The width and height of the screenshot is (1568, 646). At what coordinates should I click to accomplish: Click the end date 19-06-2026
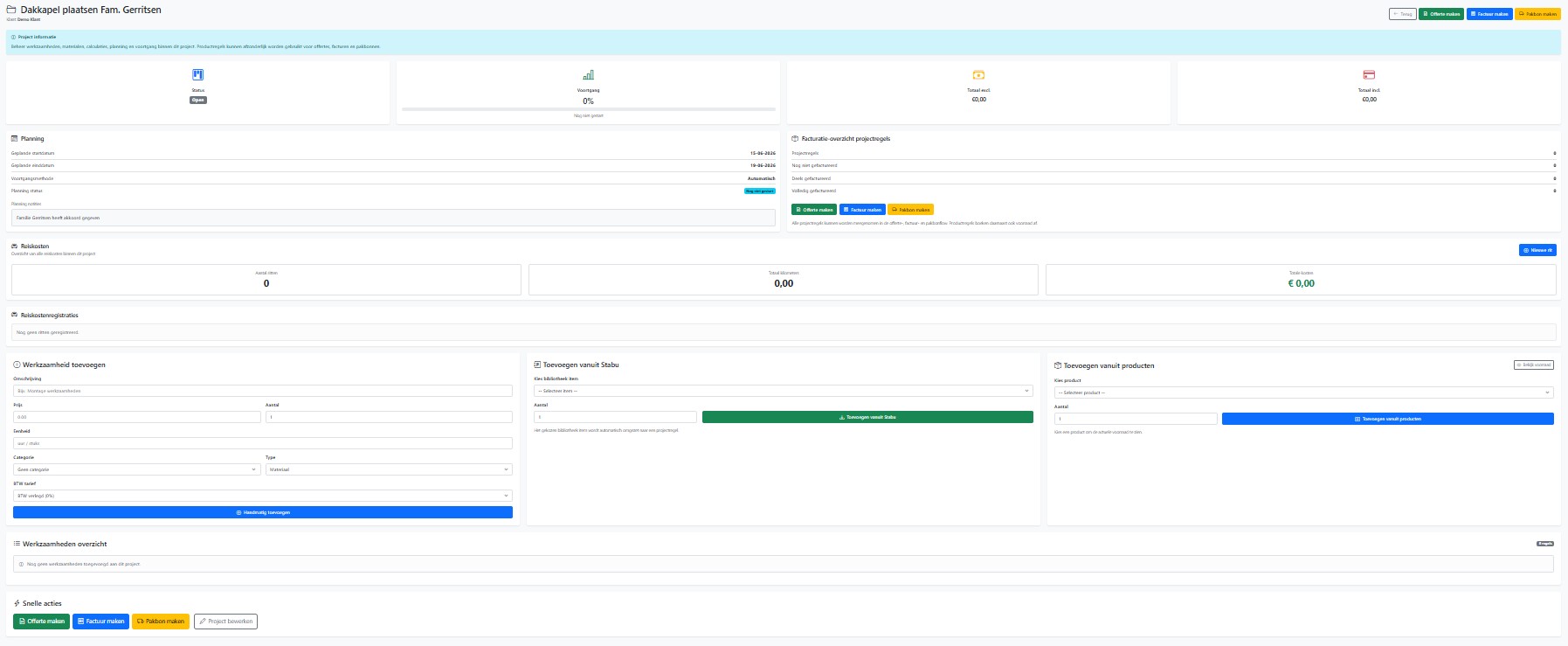click(x=763, y=165)
